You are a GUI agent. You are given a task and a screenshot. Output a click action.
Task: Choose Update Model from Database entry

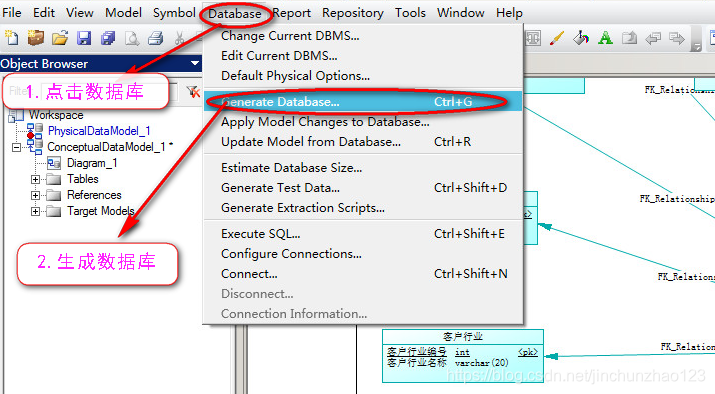coord(363,142)
